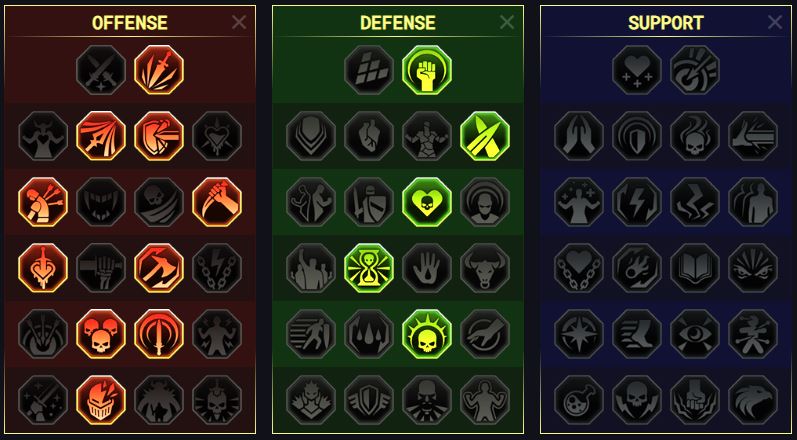797x440 pixels.
Task: Click the hourglass skull mastery icon
Action: point(369,268)
